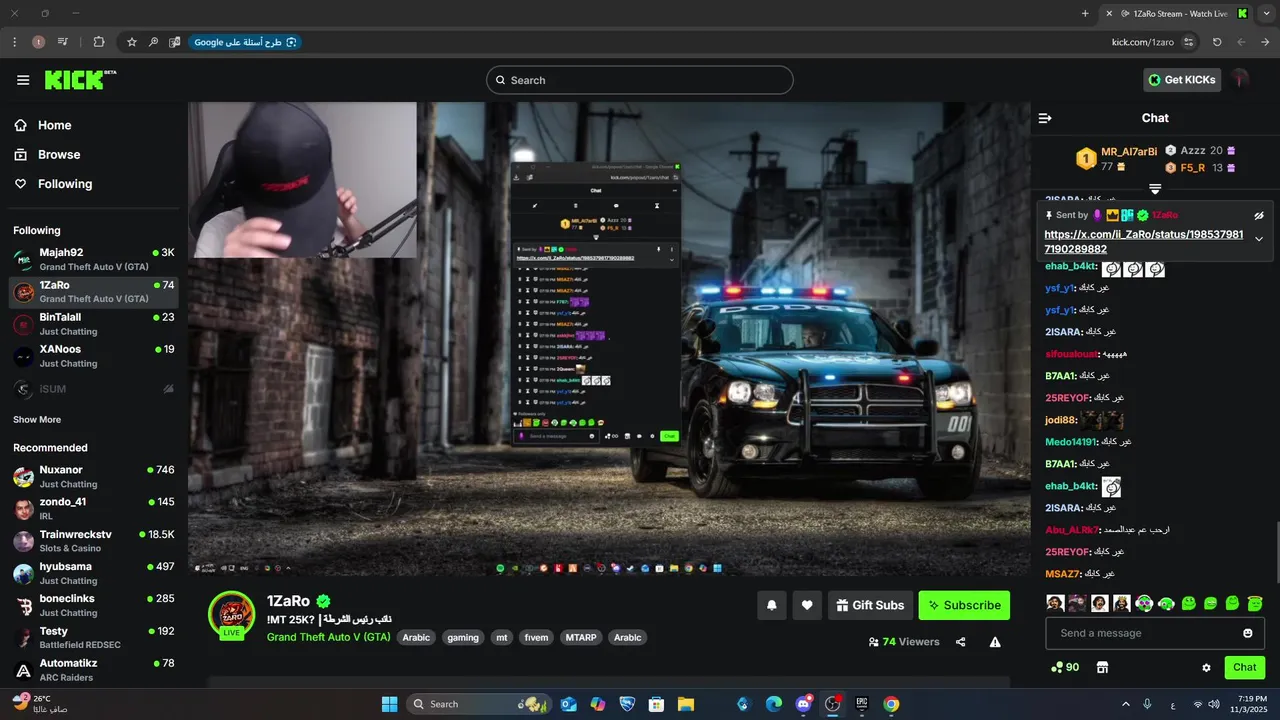1280x720 pixels.
Task: Open recommended channel Nuxanor
Action: [x=94, y=477]
